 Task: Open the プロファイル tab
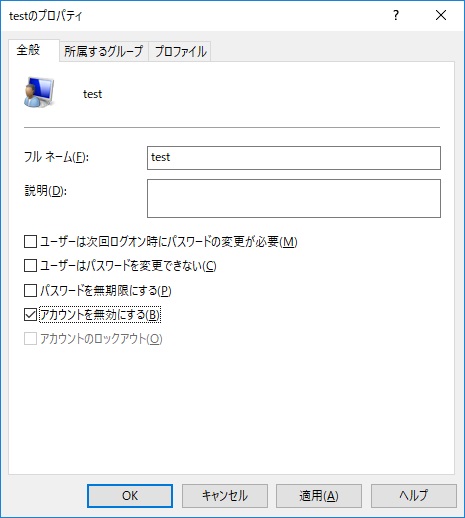coord(180,52)
